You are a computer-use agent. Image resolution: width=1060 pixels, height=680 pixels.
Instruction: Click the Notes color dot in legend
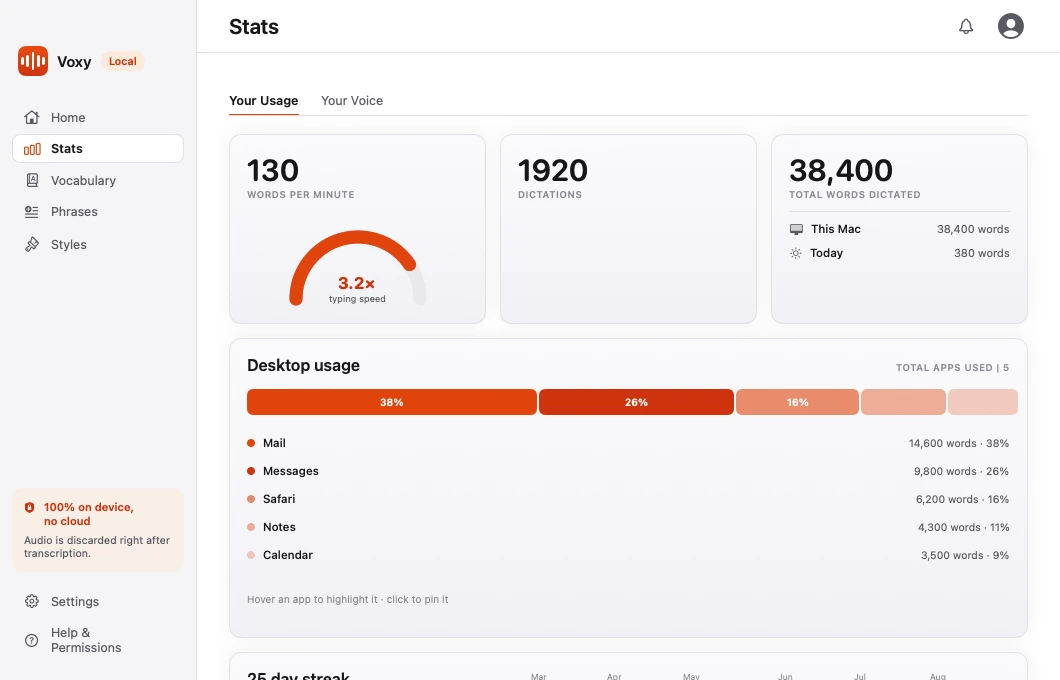pyautogui.click(x=251, y=527)
